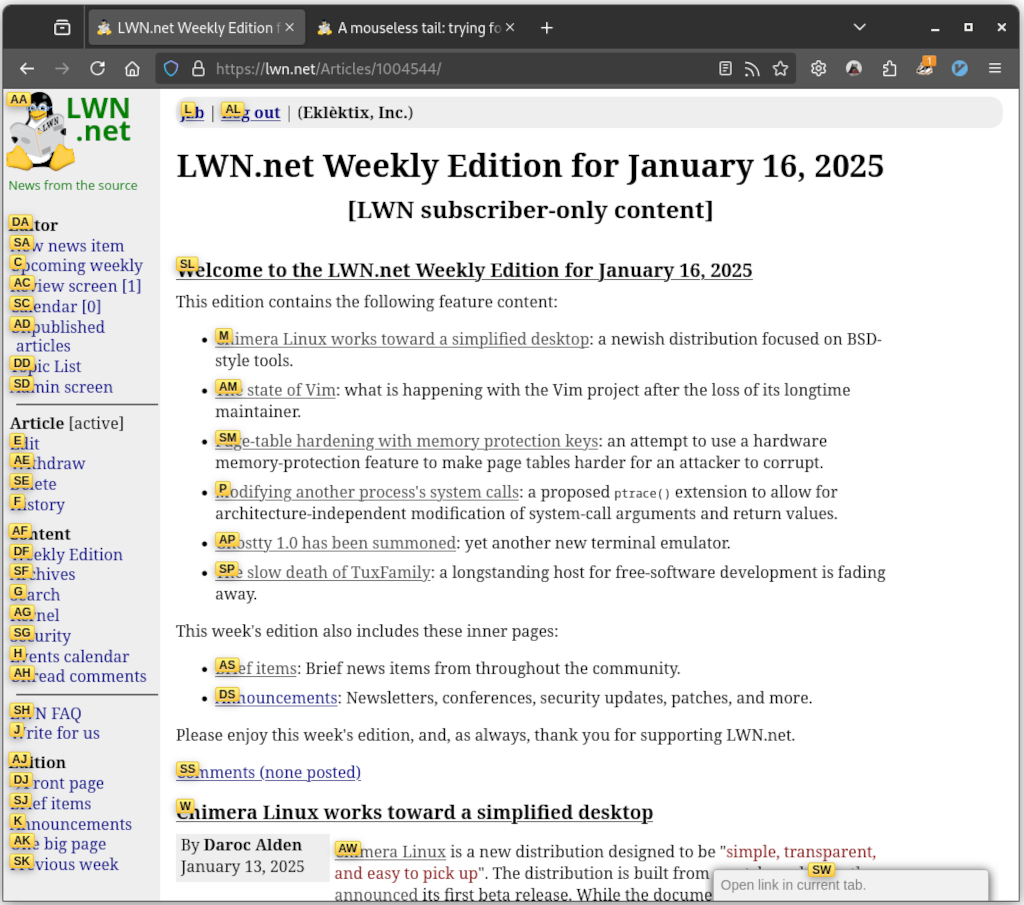The image size is (1024, 905).
Task: Open the extensions puzzle-piece menu
Action: pos(889,69)
